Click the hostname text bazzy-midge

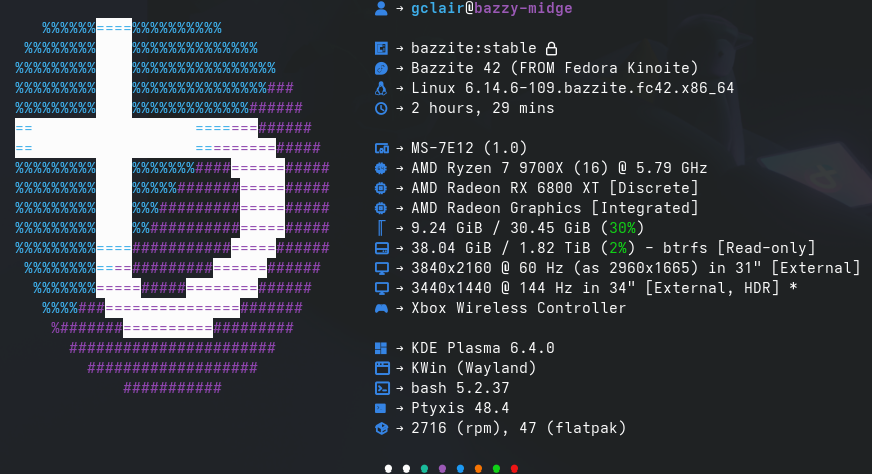pos(523,8)
